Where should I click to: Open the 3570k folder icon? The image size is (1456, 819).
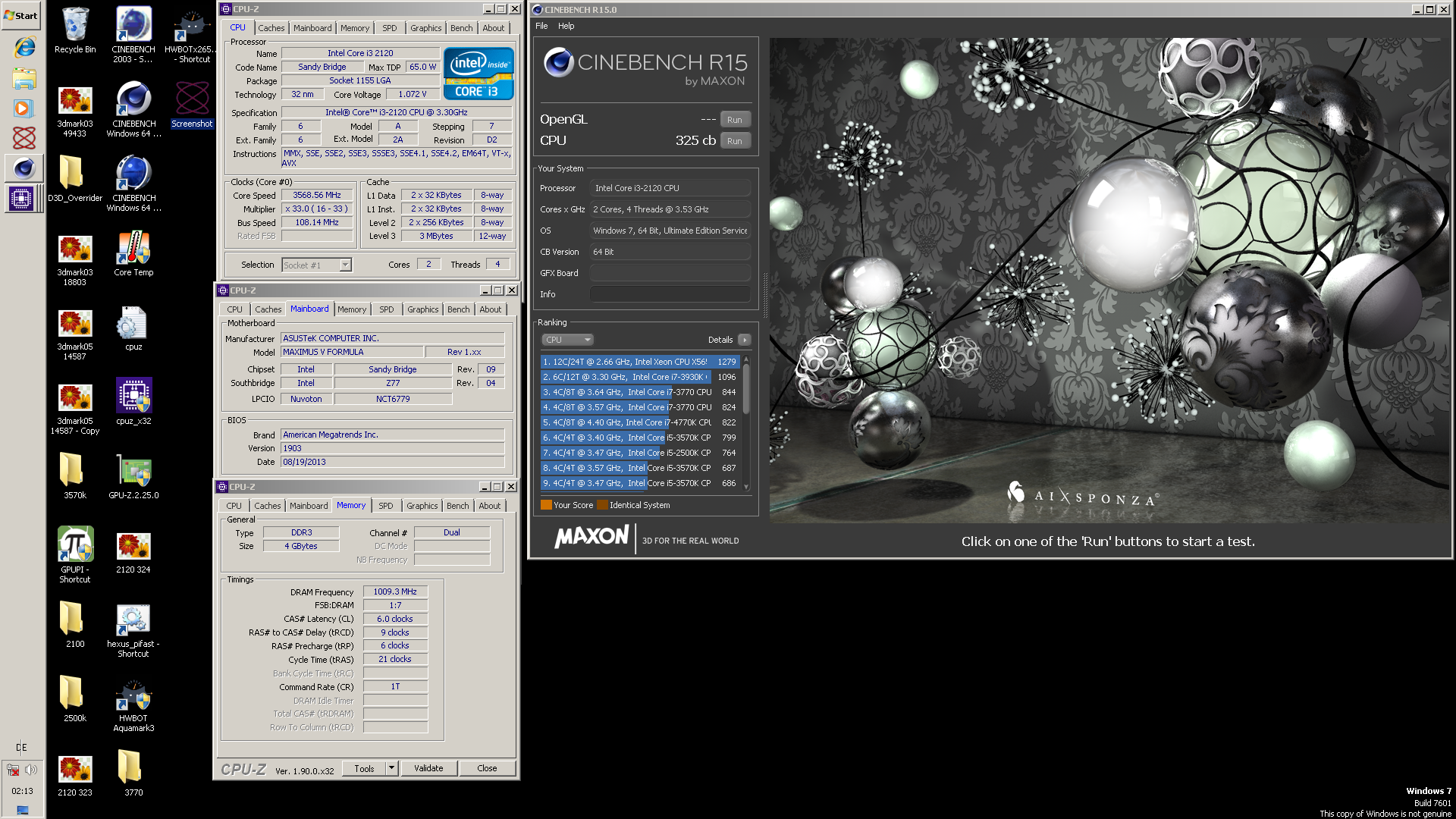click(75, 475)
